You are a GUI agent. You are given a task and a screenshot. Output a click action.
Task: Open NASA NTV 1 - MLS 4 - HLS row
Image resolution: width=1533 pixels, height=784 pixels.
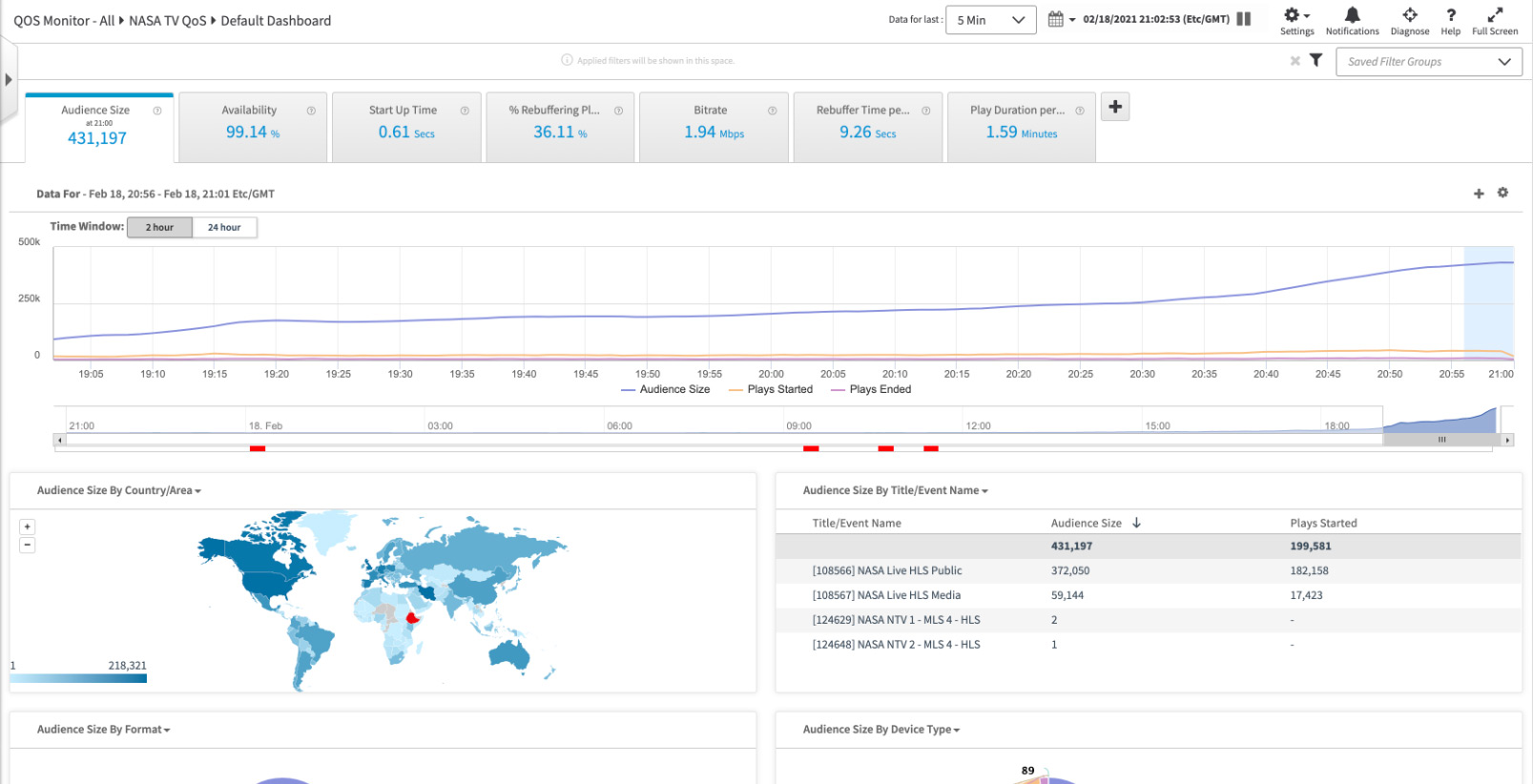tap(1148, 620)
